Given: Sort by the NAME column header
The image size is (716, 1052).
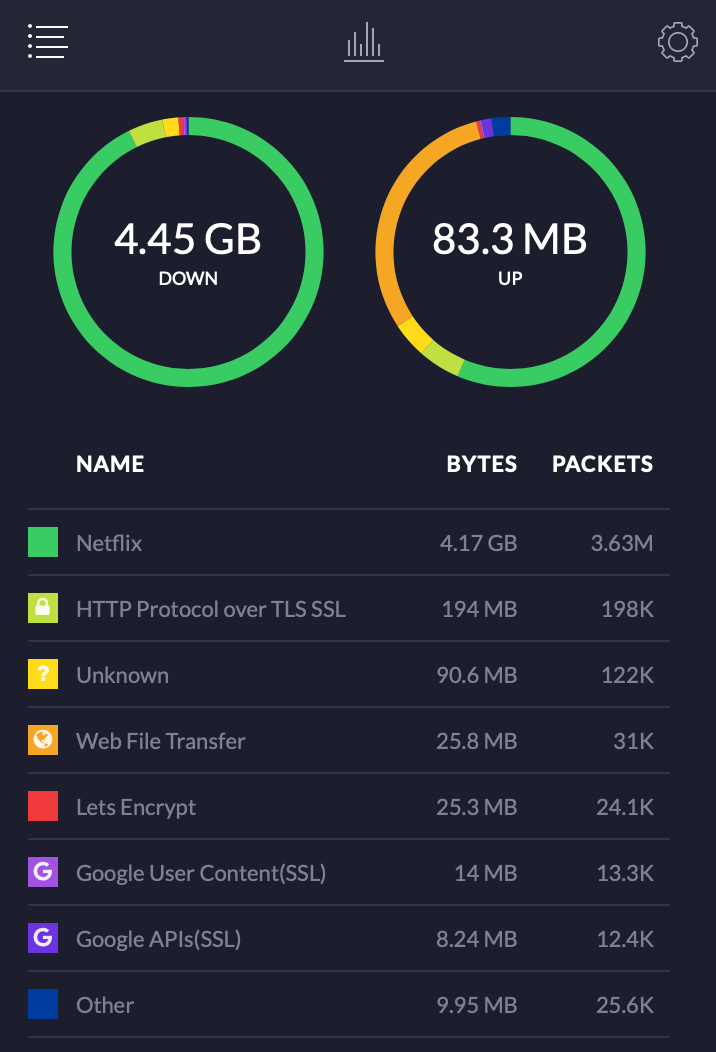Looking at the screenshot, I should 110,464.
